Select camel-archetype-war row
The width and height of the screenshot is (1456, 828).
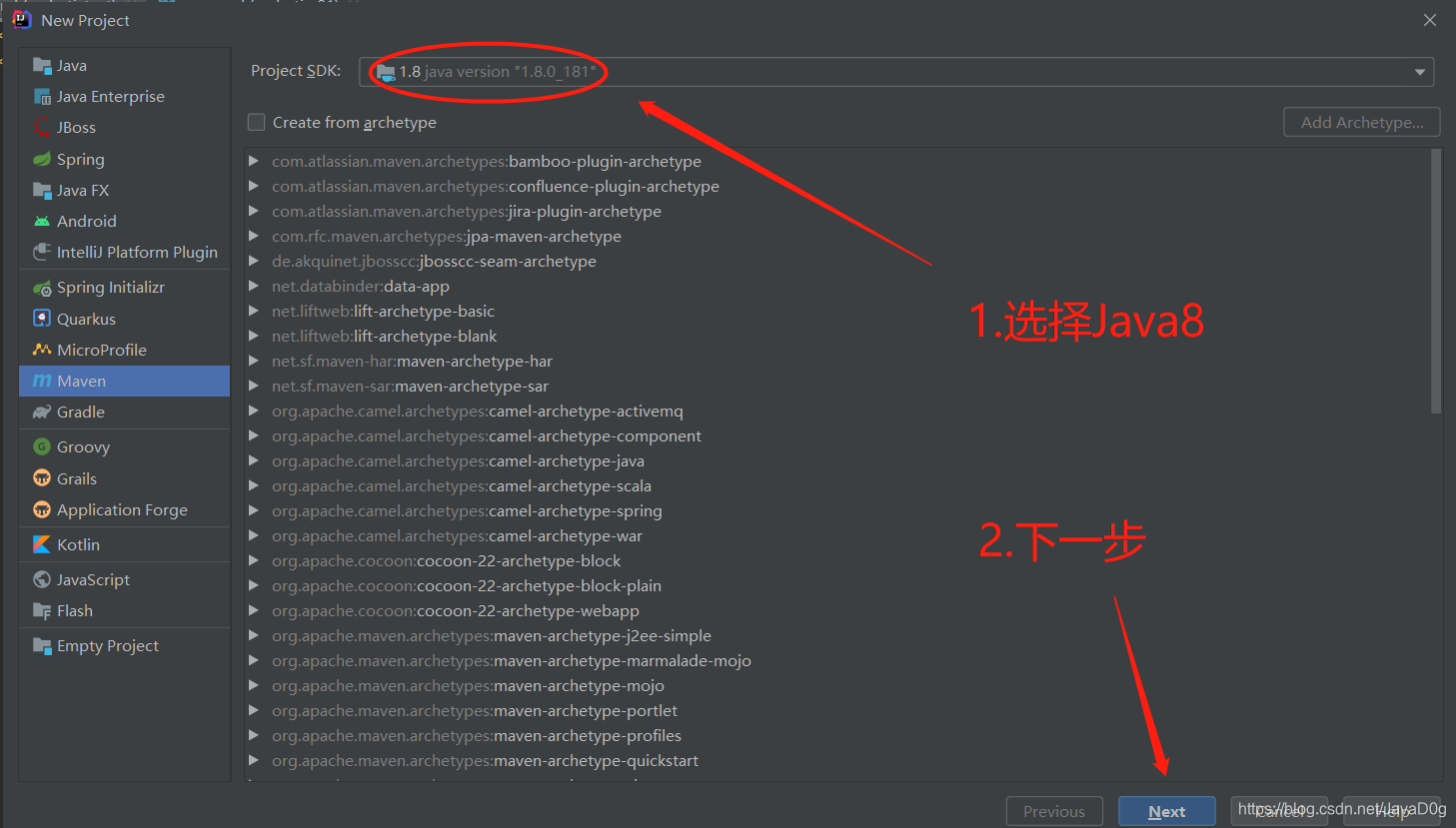pyautogui.click(x=837, y=535)
